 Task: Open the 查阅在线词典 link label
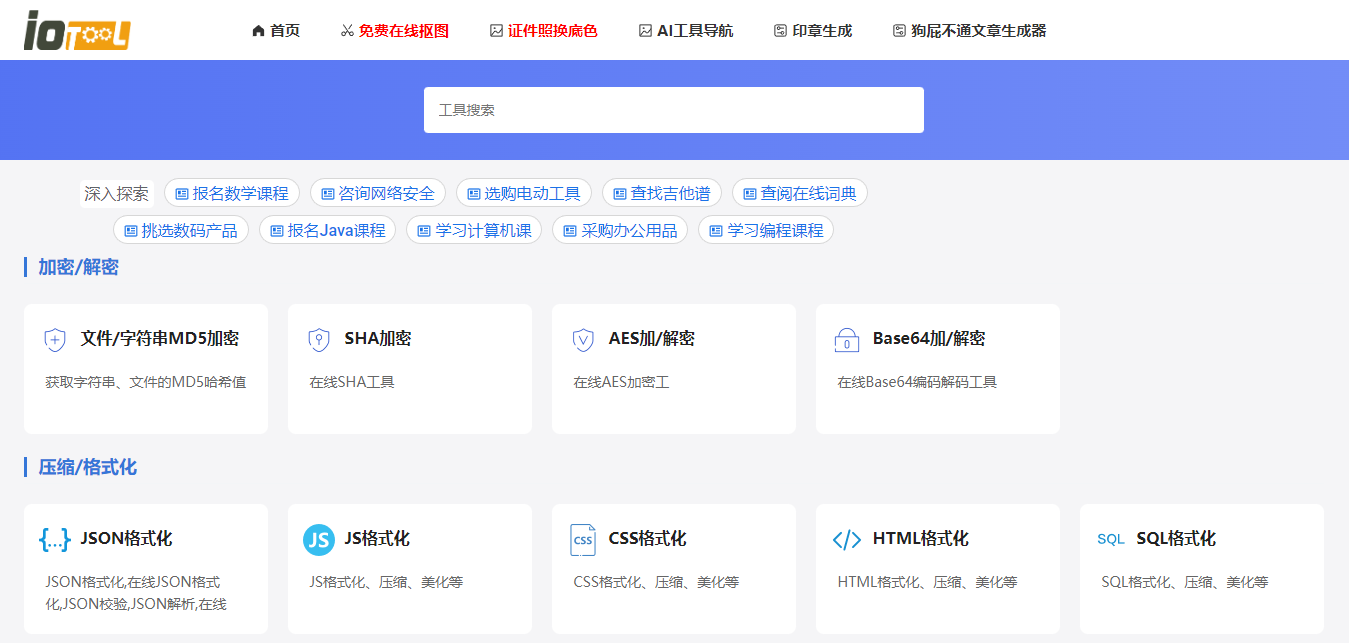809,194
